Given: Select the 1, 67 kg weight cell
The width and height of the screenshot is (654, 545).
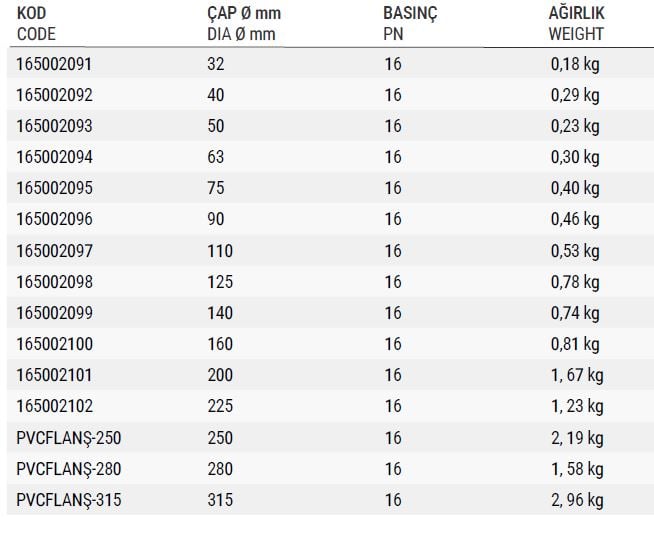Looking at the screenshot, I should [x=577, y=376].
